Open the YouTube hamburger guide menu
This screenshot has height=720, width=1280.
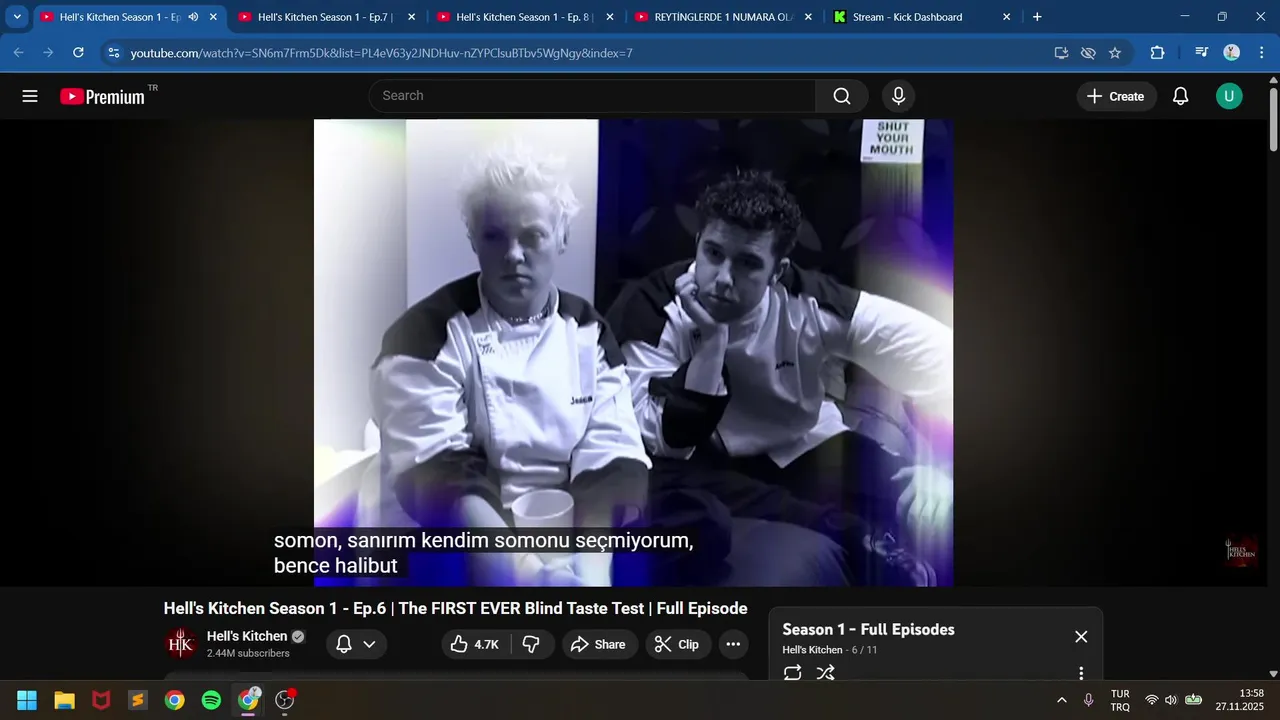(x=30, y=96)
